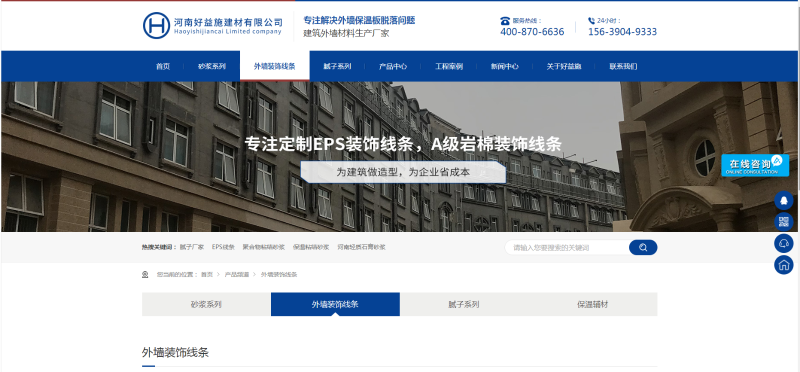Open 产品中心 in the navigation bar
The image size is (800, 372).
393,66
